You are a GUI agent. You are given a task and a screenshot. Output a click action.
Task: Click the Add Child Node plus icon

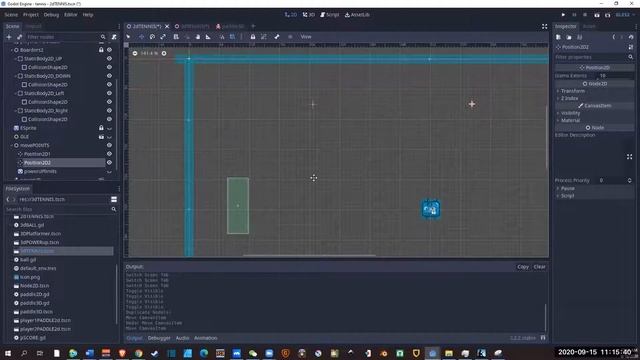(x=9, y=37)
